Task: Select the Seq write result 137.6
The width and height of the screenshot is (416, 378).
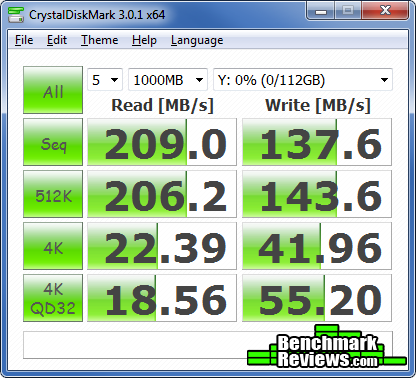Action: [317, 142]
